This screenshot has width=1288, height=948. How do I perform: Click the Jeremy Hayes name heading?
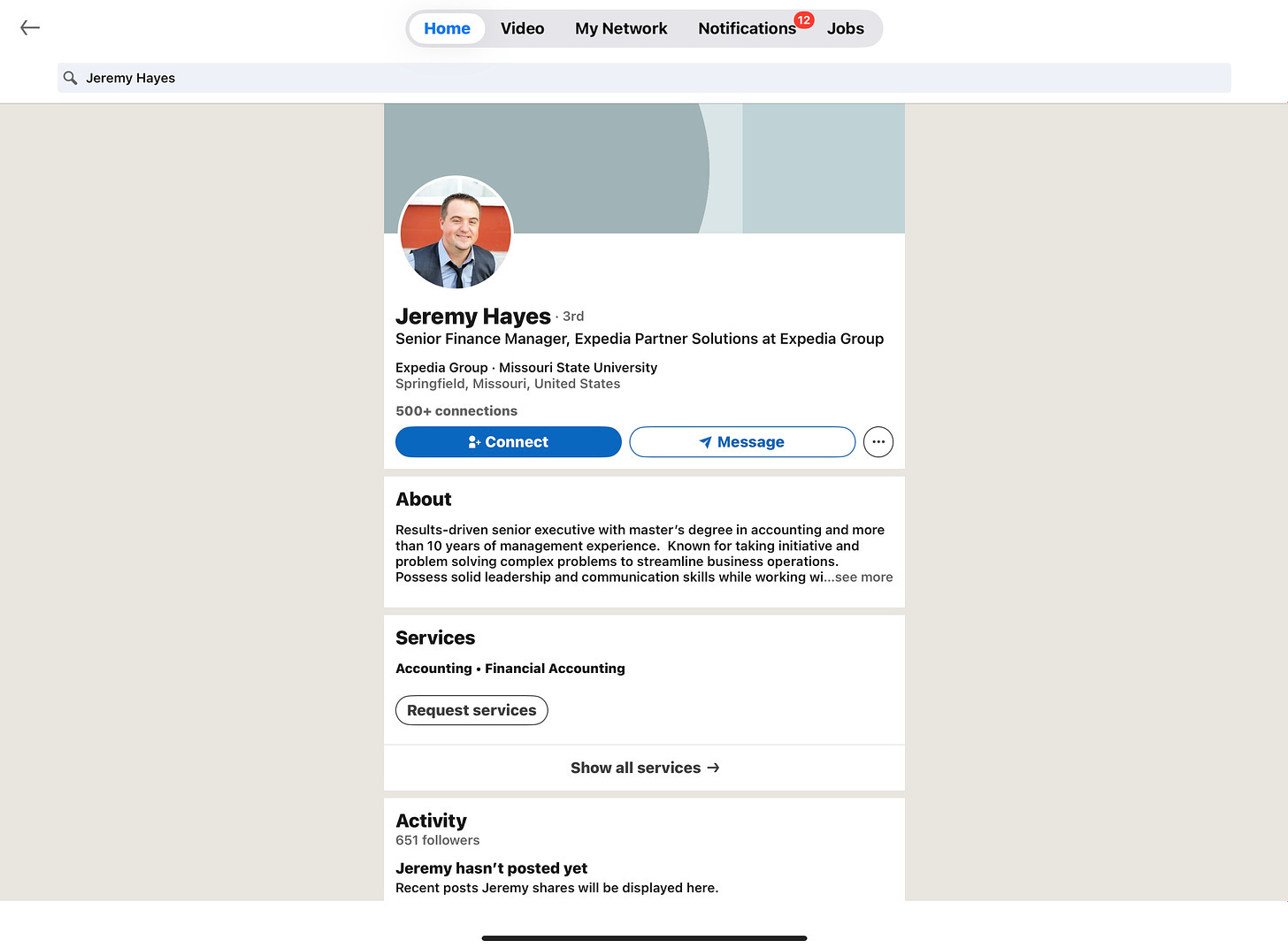pyautogui.click(x=472, y=316)
